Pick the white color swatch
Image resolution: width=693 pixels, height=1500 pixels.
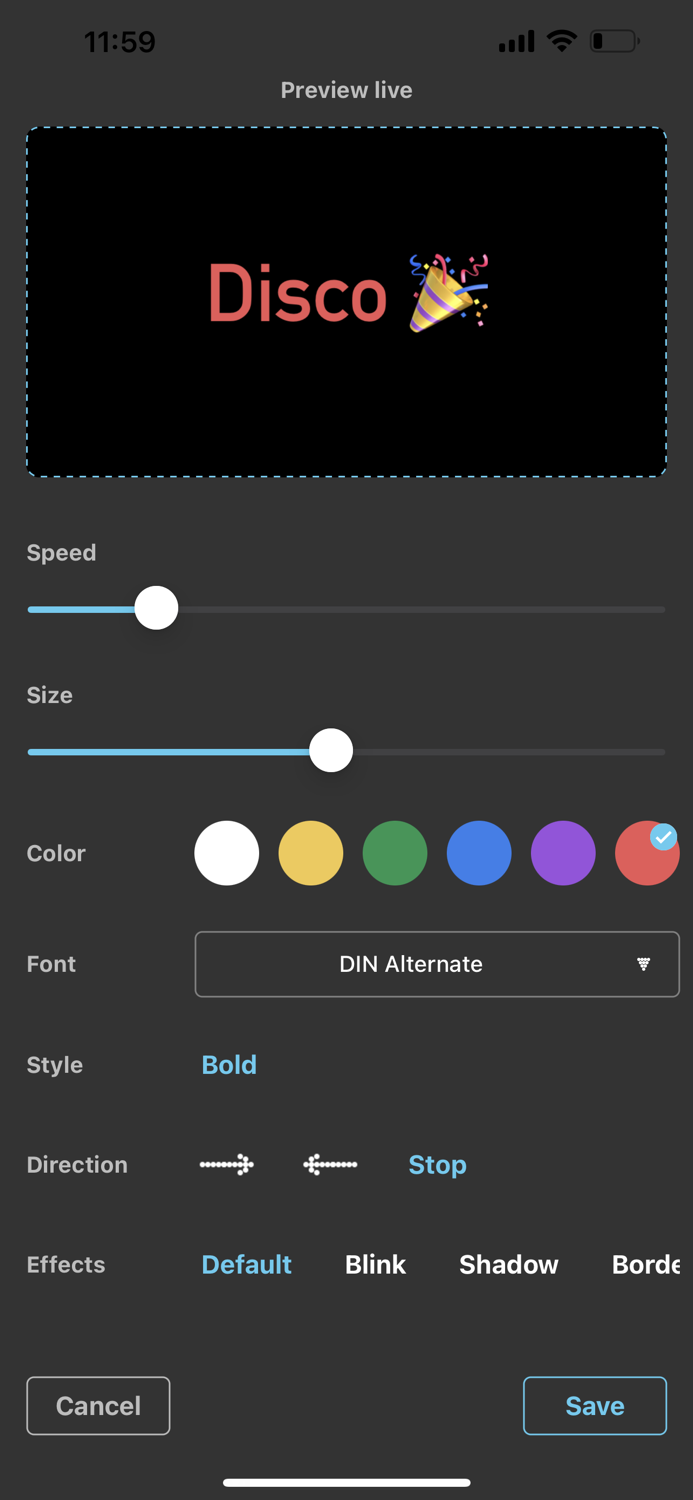227,853
